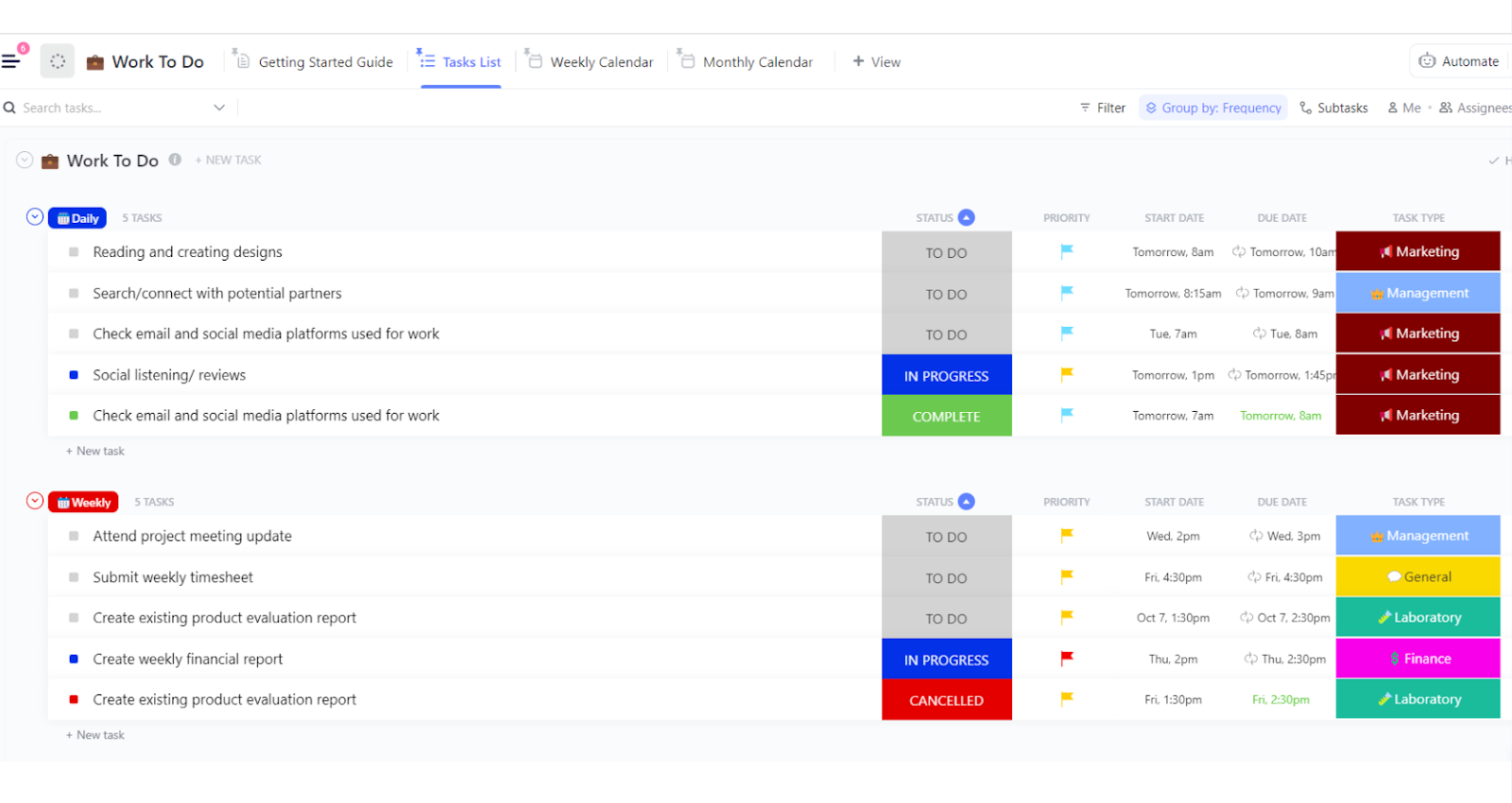This screenshot has height=803, width=1512.
Task: Collapse the Daily task group
Action: (35, 217)
